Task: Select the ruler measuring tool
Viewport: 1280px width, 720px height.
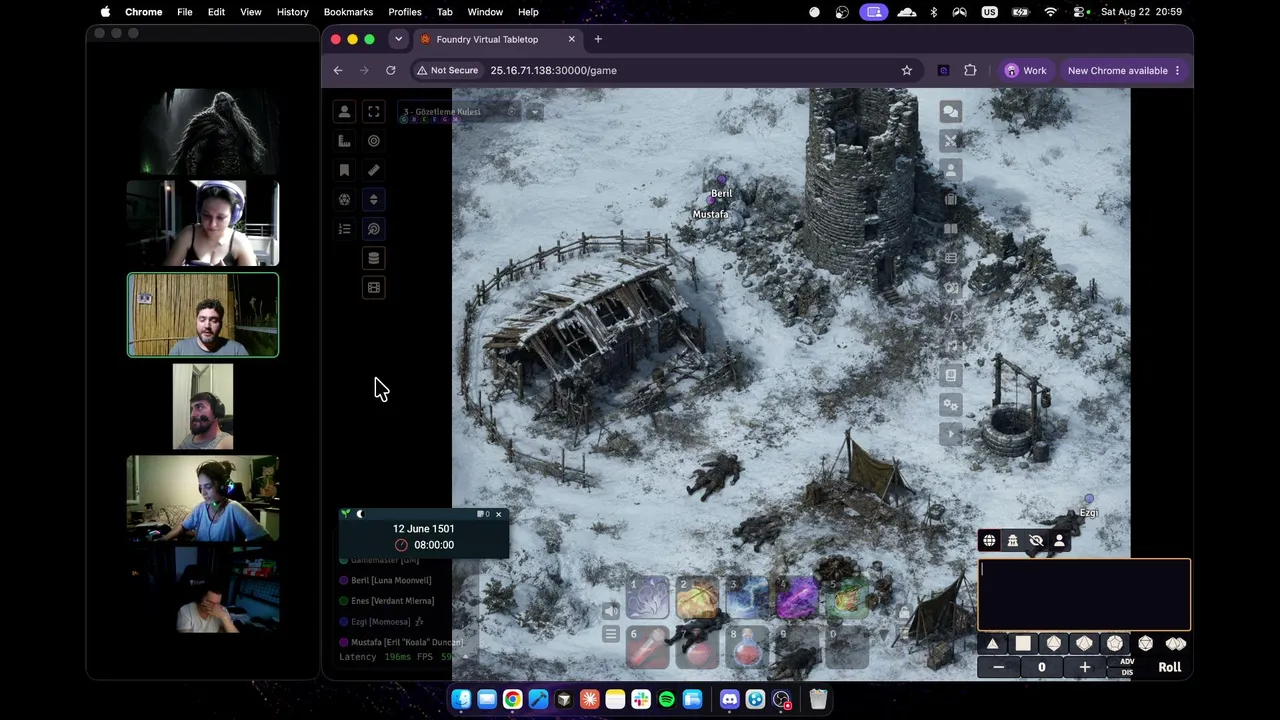Action: pyautogui.click(x=374, y=170)
